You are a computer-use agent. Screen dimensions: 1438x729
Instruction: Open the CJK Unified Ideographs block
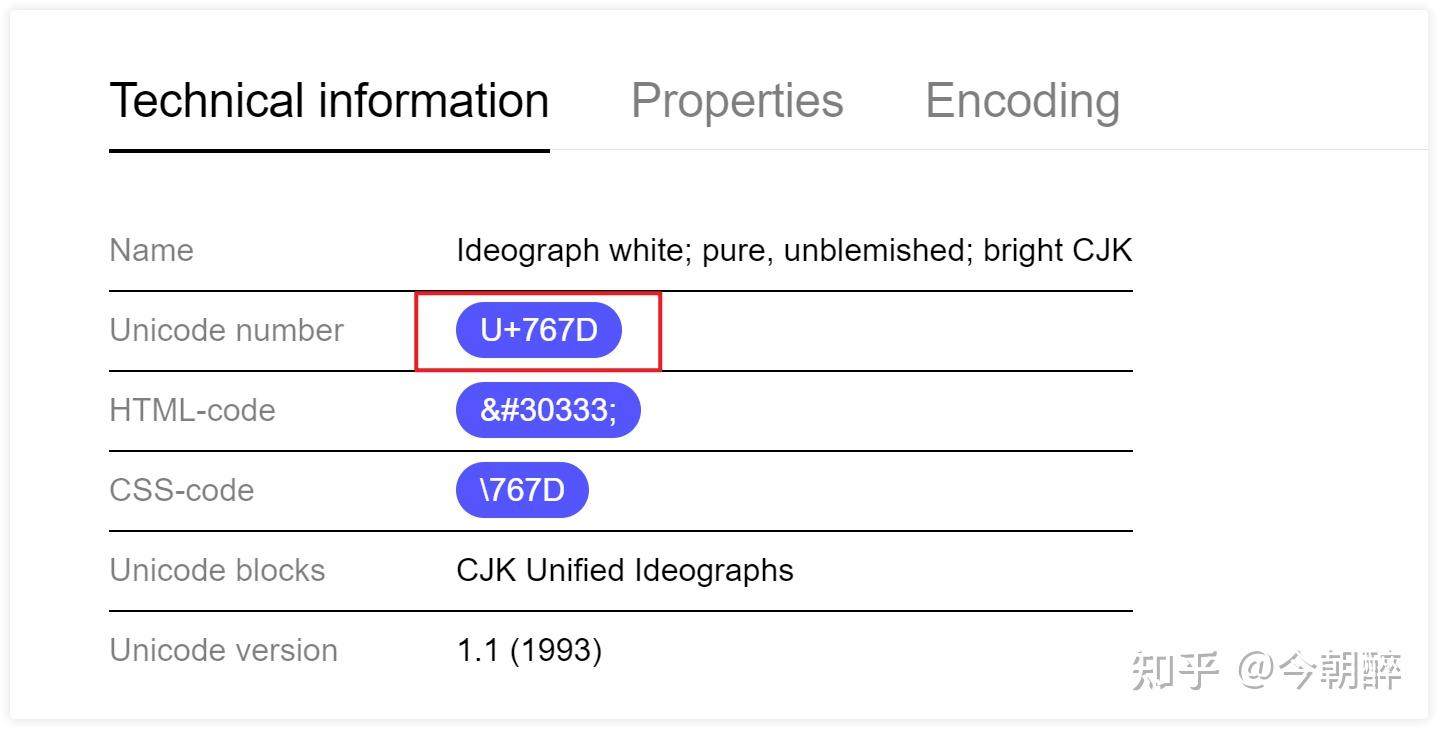625,570
